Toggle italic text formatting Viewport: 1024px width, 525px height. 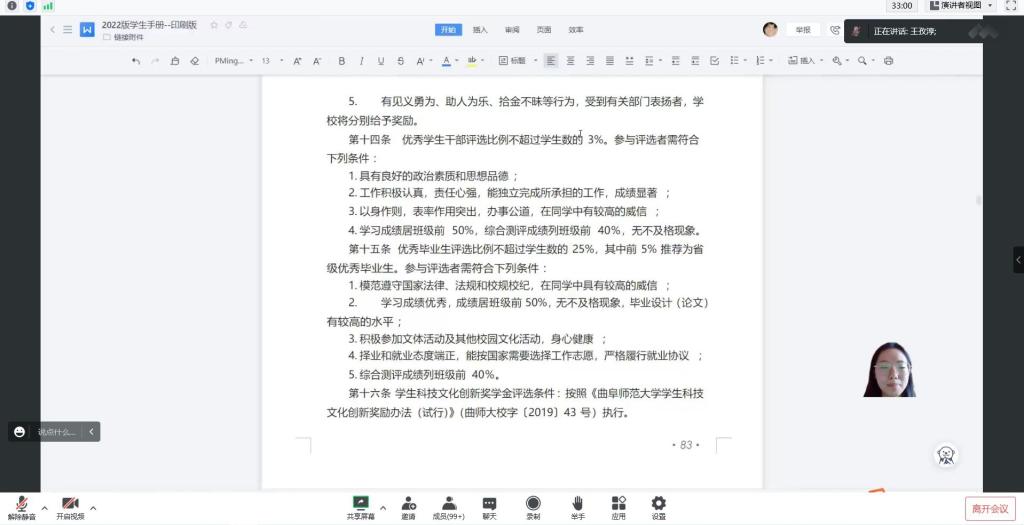pyautogui.click(x=361, y=61)
